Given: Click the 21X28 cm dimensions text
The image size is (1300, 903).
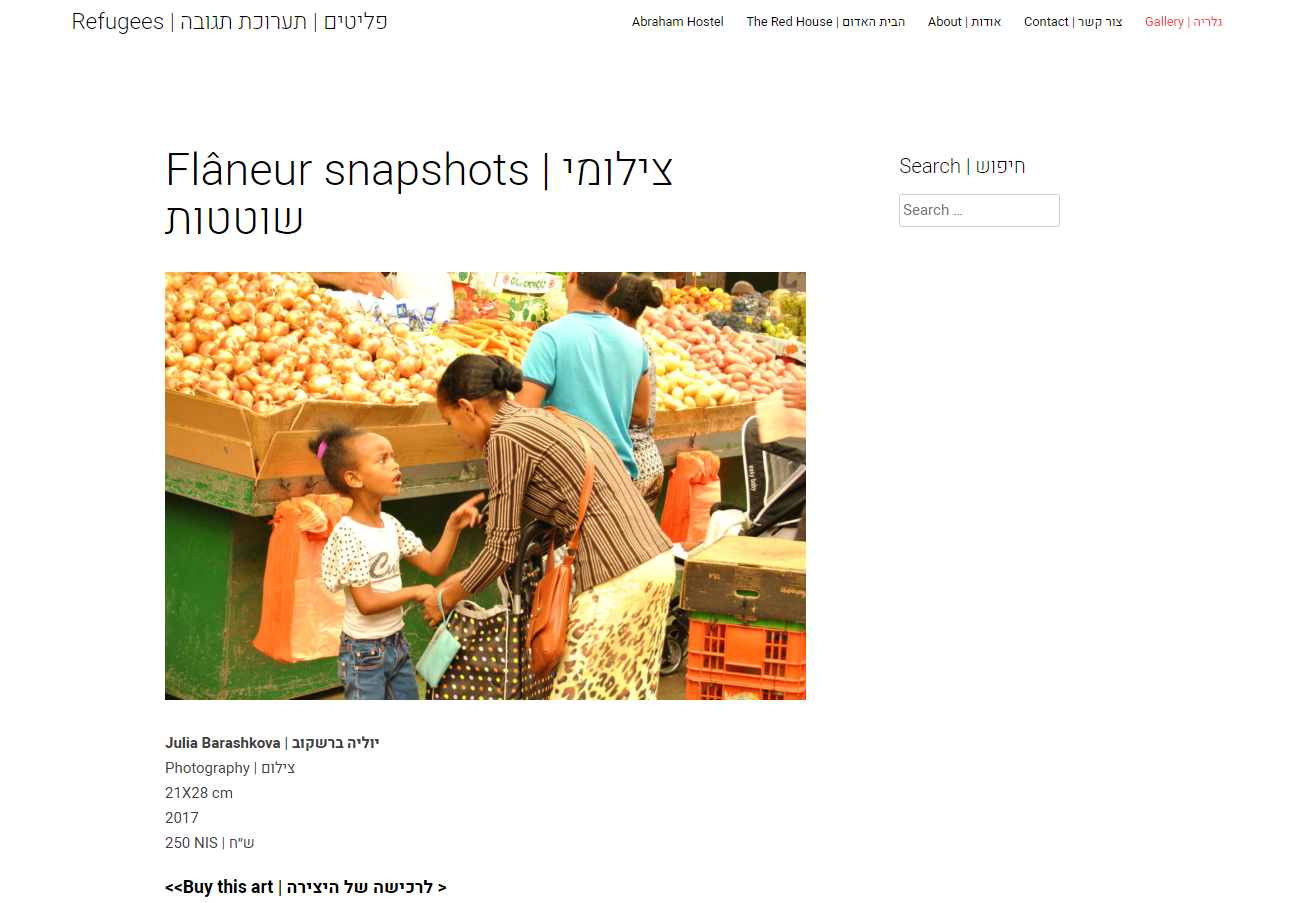Looking at the screenshot, I should click(199, 793).
